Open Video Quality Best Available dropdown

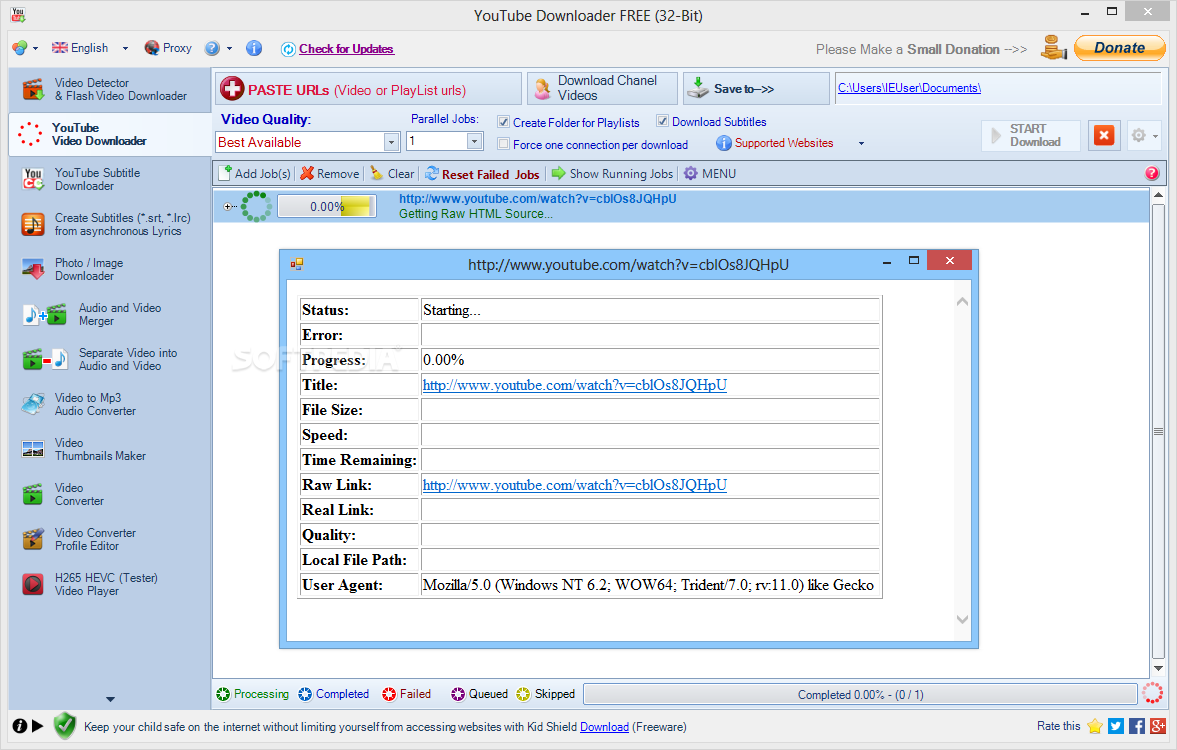[x=390, y=142]
